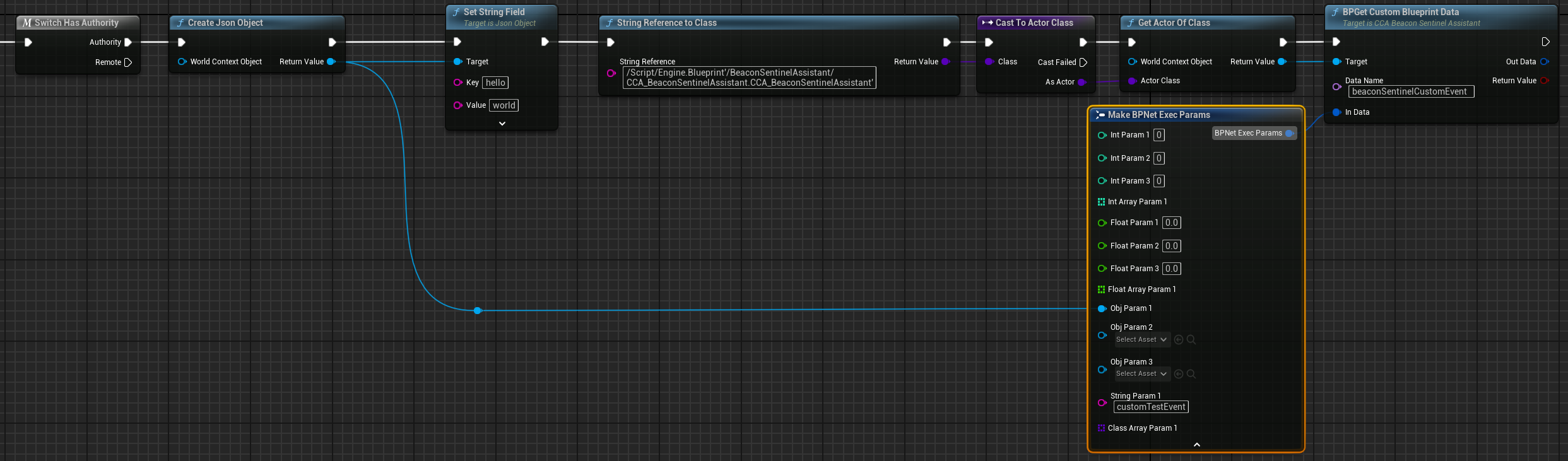Open Obj Param 2 Select Asset dropdown
Image resolution: width=1568 pixels, height=461 pixels.
point(1141,340)
